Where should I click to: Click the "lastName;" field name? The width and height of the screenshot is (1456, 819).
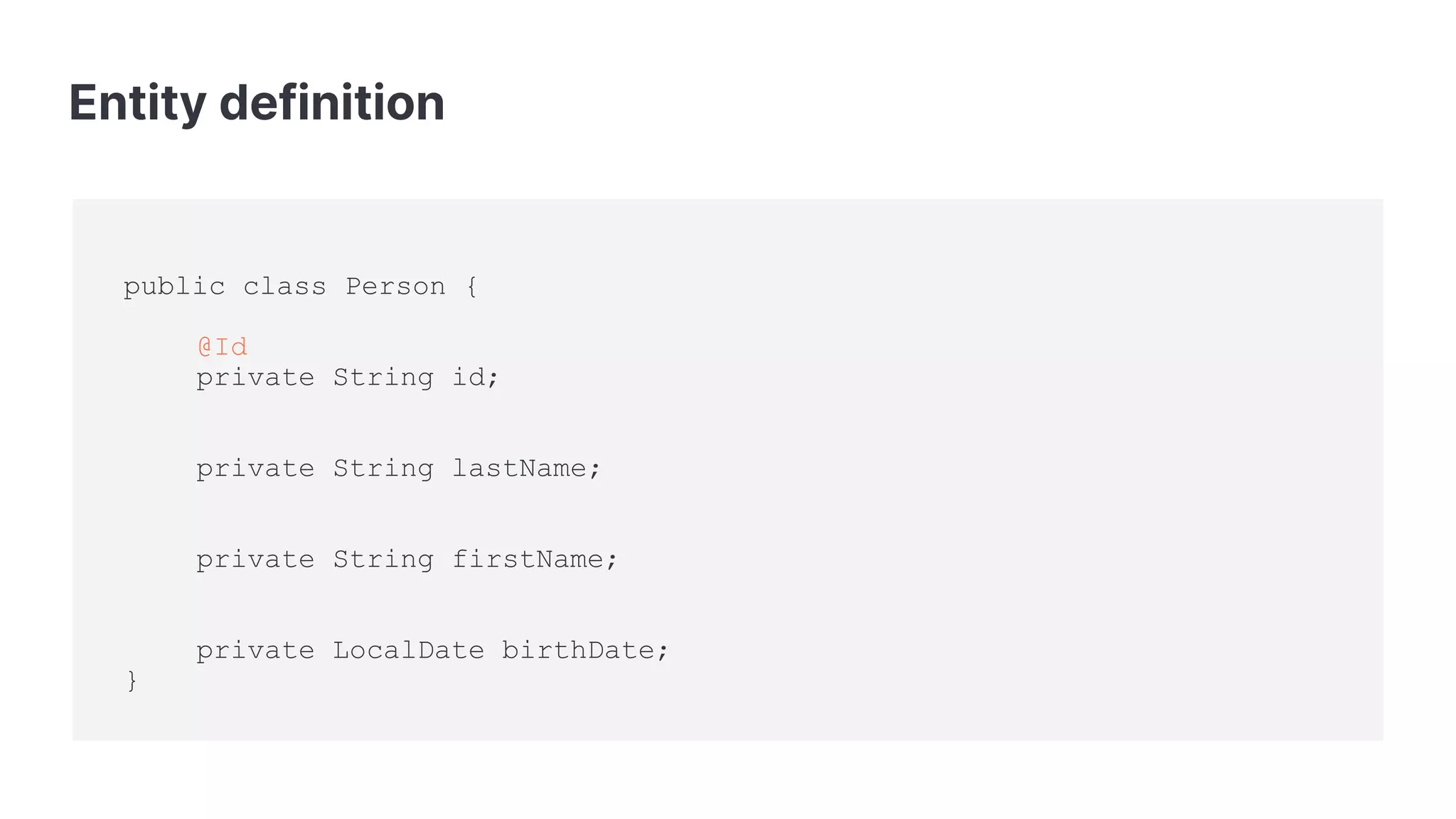pyautogui.click(x=527, y=468)
